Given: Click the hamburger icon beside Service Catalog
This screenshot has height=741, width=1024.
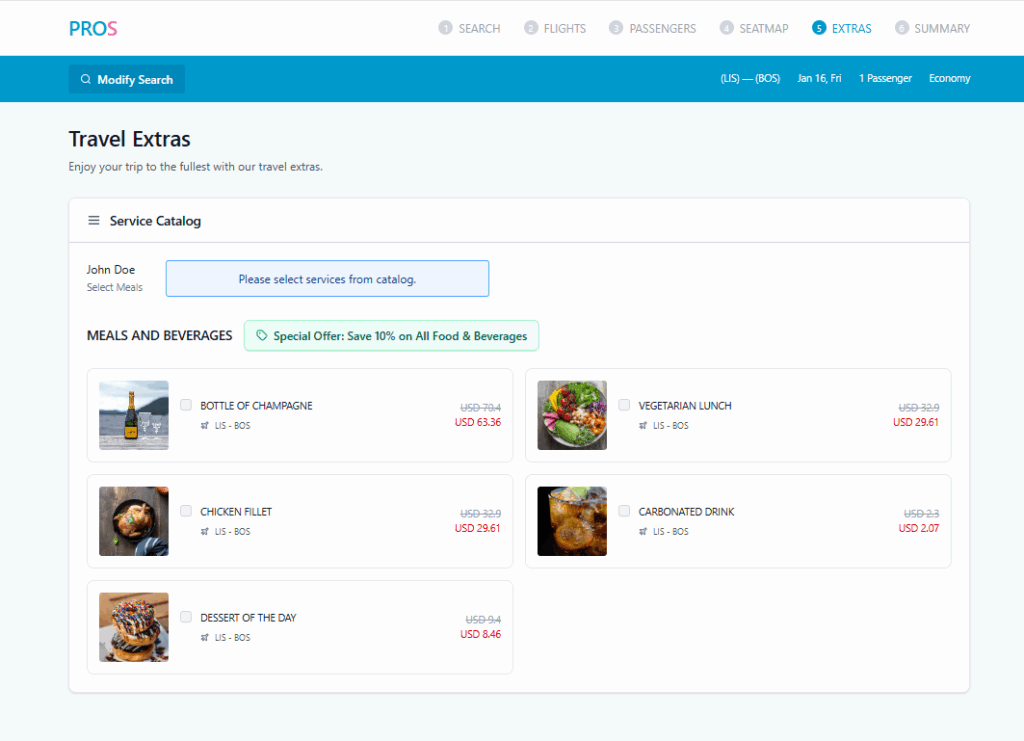Looking at the screenshot, I should coord(94,221).
